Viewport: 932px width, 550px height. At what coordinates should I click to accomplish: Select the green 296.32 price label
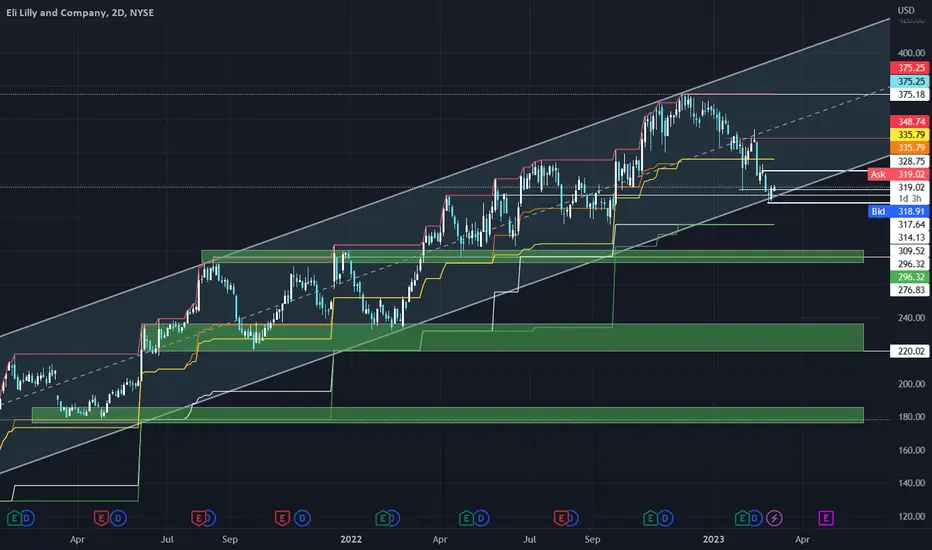pyautogui.click(x=909, y=277)
